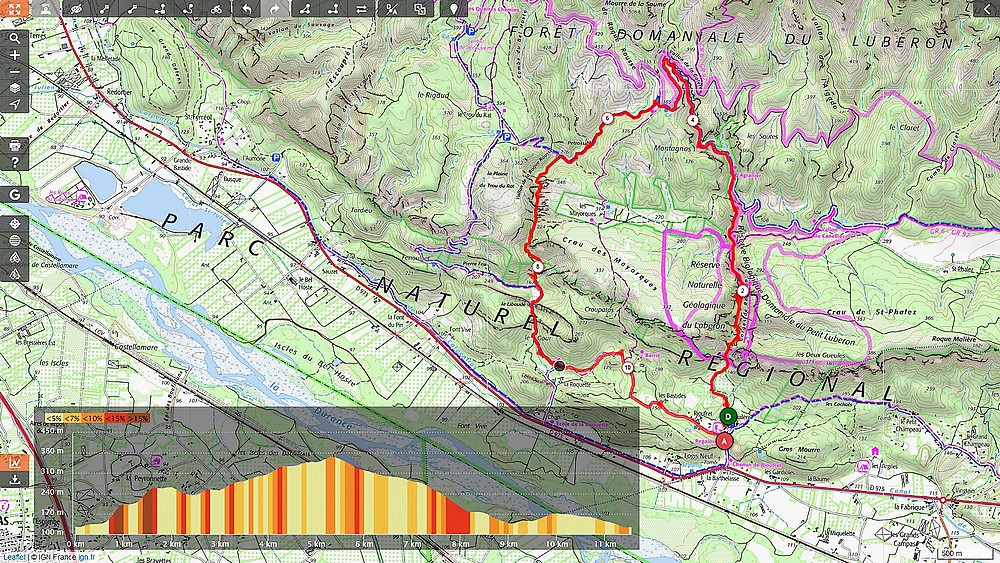Screen dimensions: 1000x563
Task: Click the >15% slope legend swatch
Action: tap(138, 418)
